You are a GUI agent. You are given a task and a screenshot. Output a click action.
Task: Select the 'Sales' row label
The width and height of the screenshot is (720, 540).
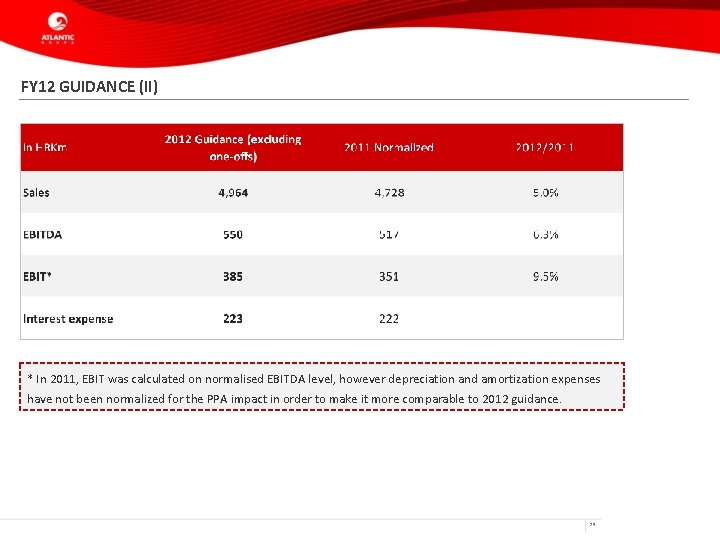pyautogui.click(x=36, y=192)
